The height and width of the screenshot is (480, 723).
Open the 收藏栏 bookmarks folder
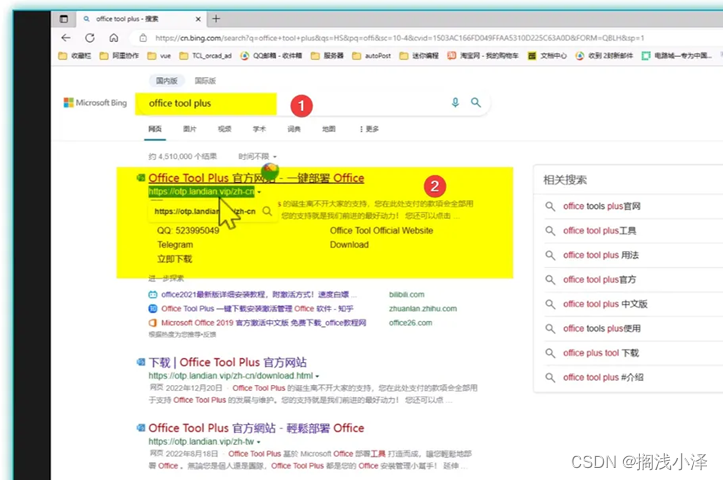(x=75, y=56)
